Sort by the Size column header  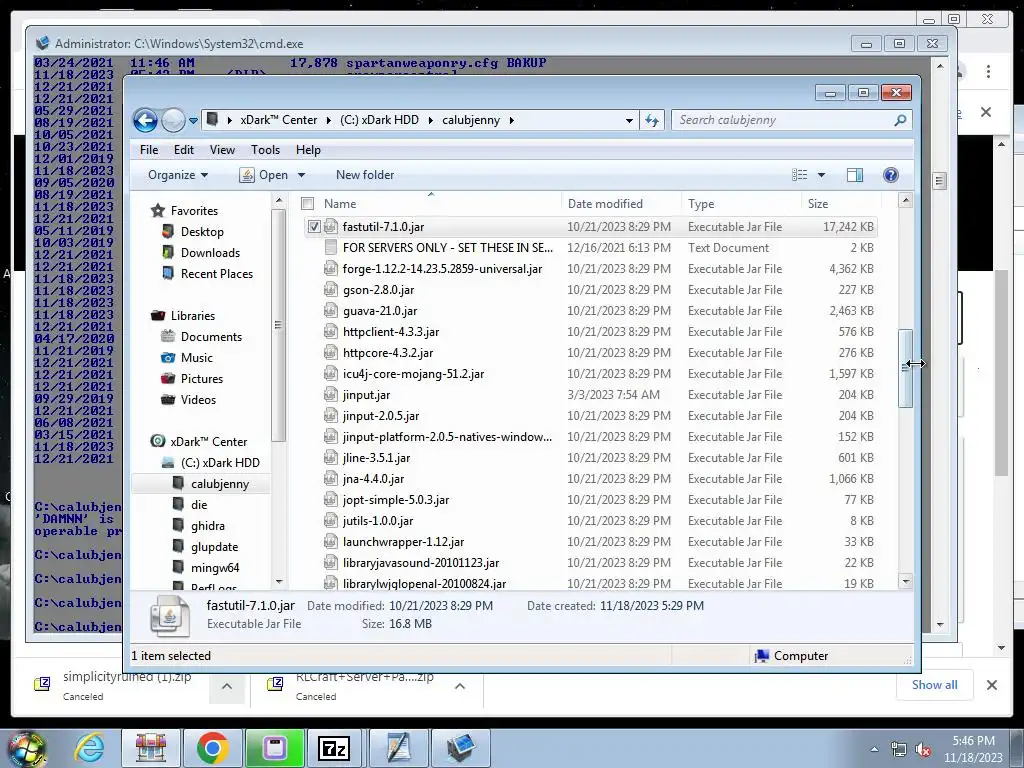pyautogui.click(x=840, y=204)
